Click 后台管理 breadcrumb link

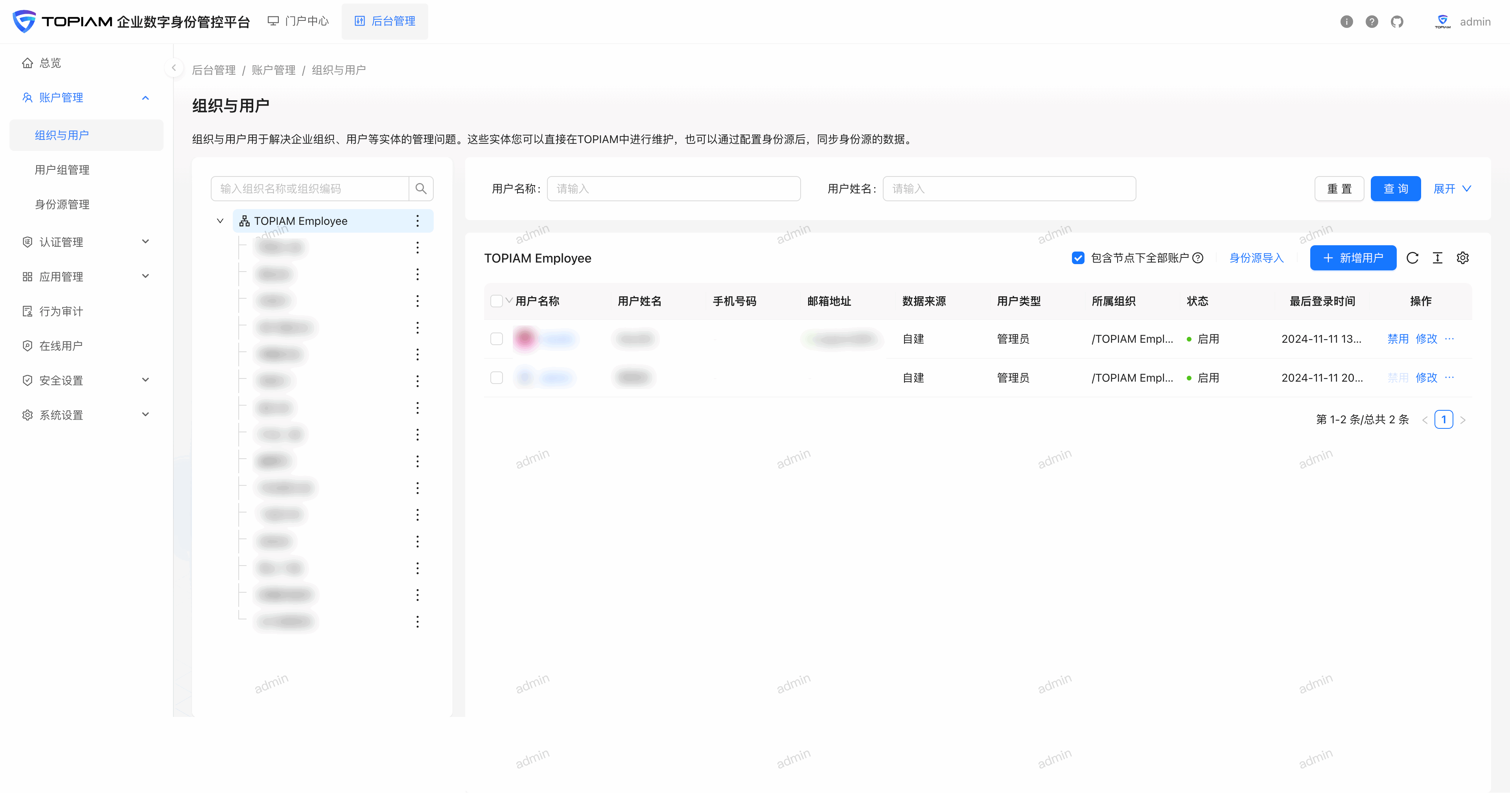click(x=214, y=70)
